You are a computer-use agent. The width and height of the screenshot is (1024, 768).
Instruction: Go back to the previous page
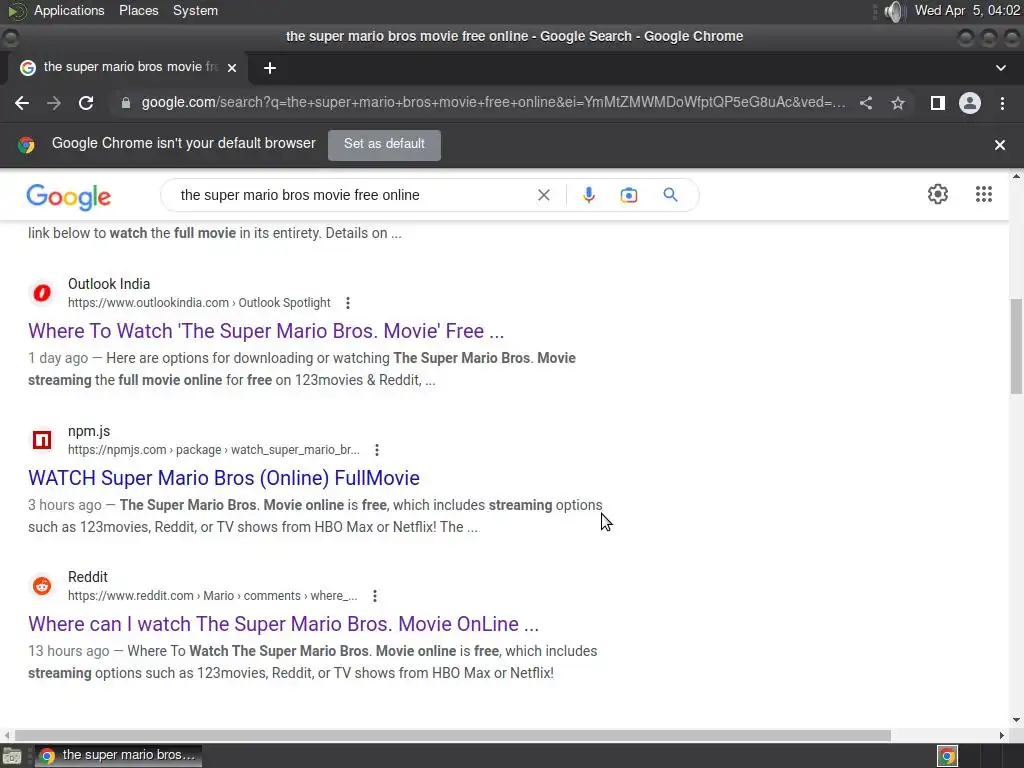pos(22,103)
